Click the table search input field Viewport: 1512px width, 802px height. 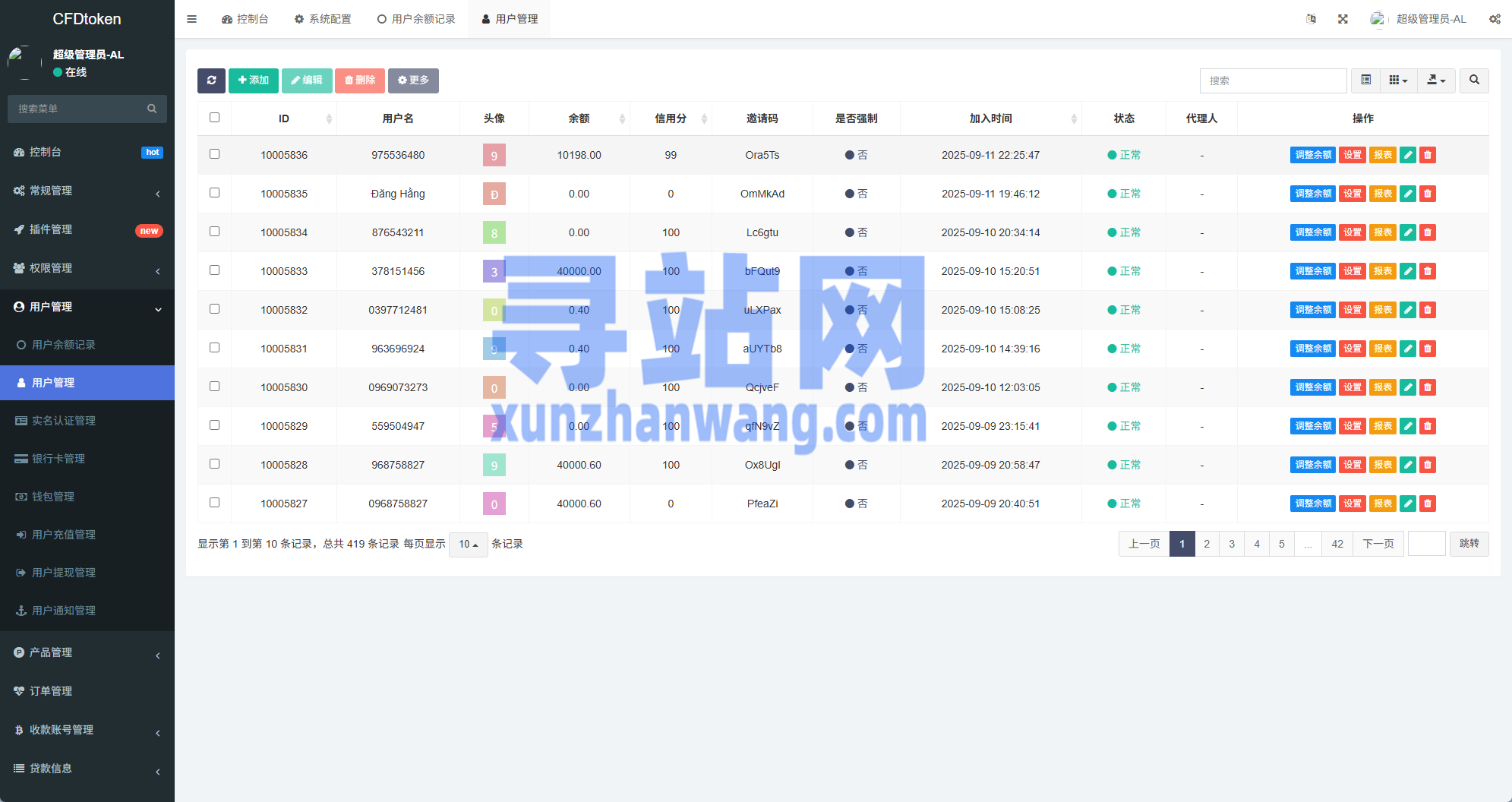pos(1273,81)
